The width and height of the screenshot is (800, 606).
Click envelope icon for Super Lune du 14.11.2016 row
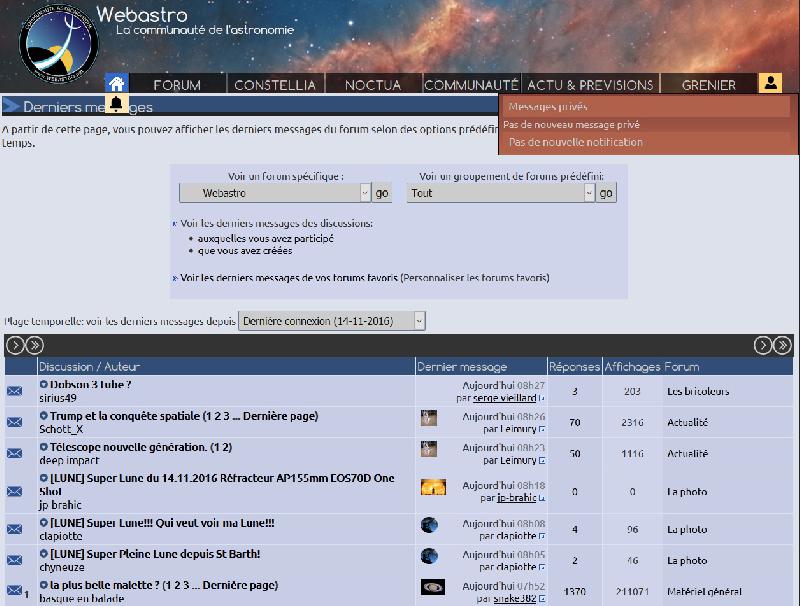(x=14, y=492)
